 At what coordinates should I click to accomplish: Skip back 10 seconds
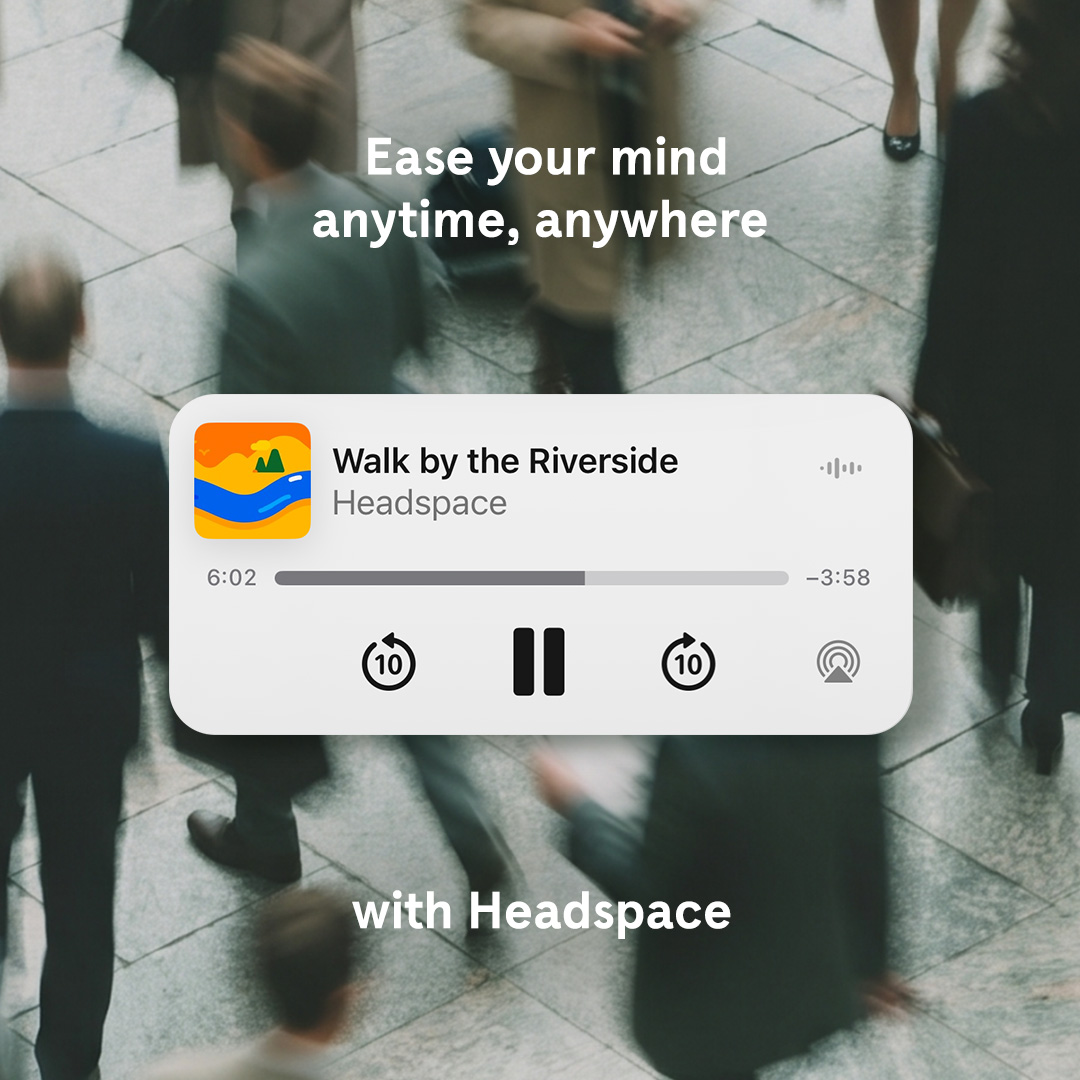tap(388, 662)
